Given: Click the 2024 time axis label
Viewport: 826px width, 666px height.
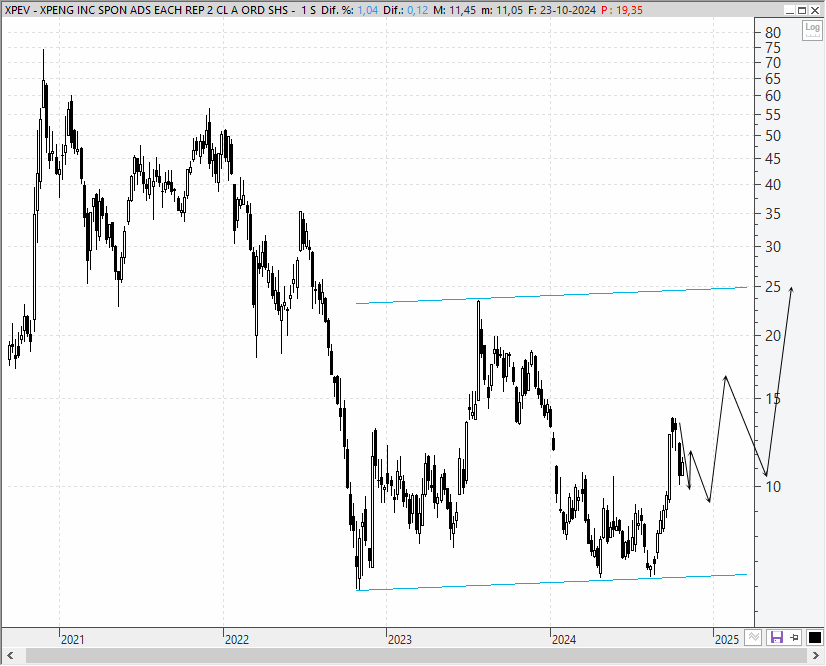Looking at the screenshot, I should [x=564, y=640].
